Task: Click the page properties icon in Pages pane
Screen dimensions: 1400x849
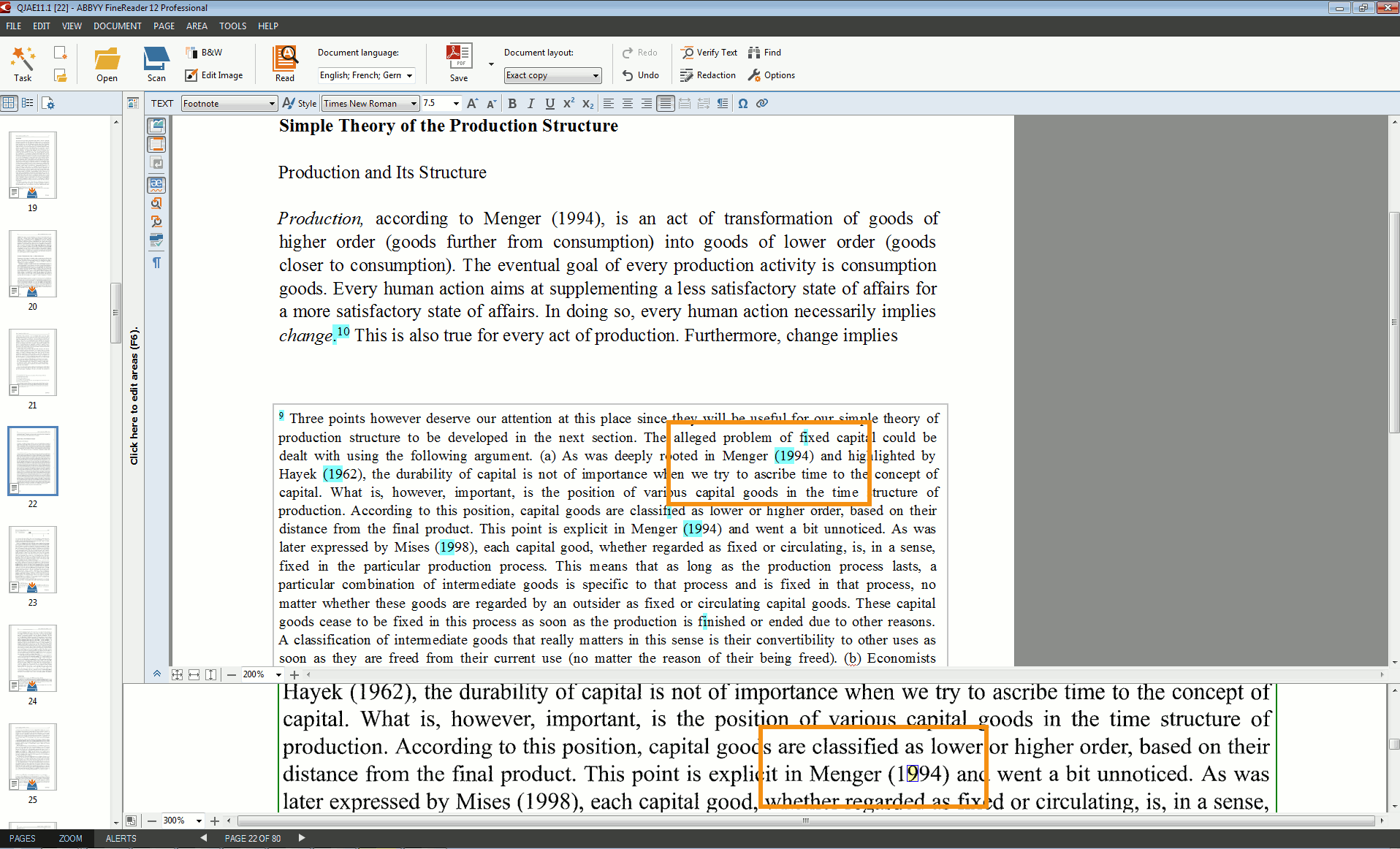Action: click(x=48, y=104)
